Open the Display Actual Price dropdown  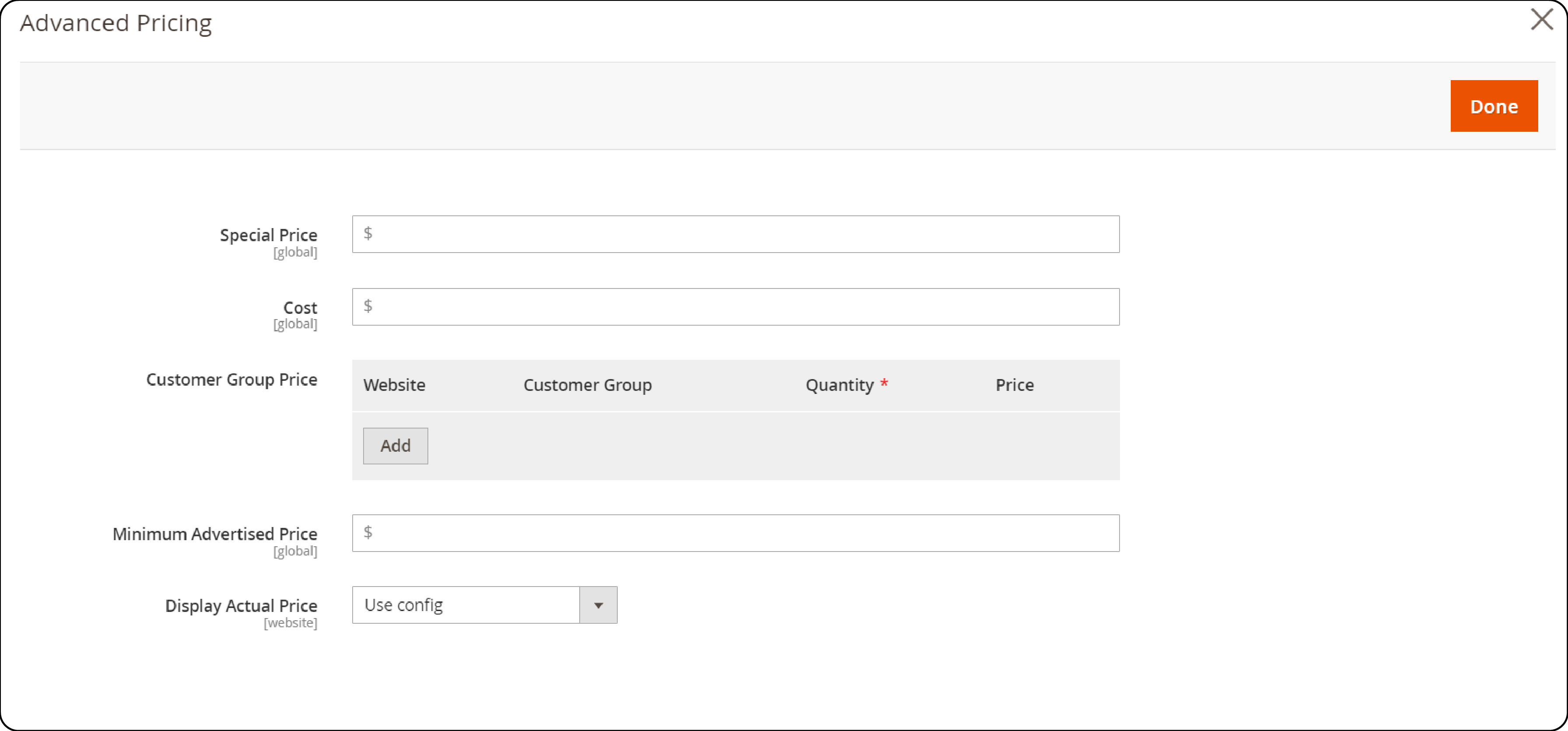[x=484, y=605]
